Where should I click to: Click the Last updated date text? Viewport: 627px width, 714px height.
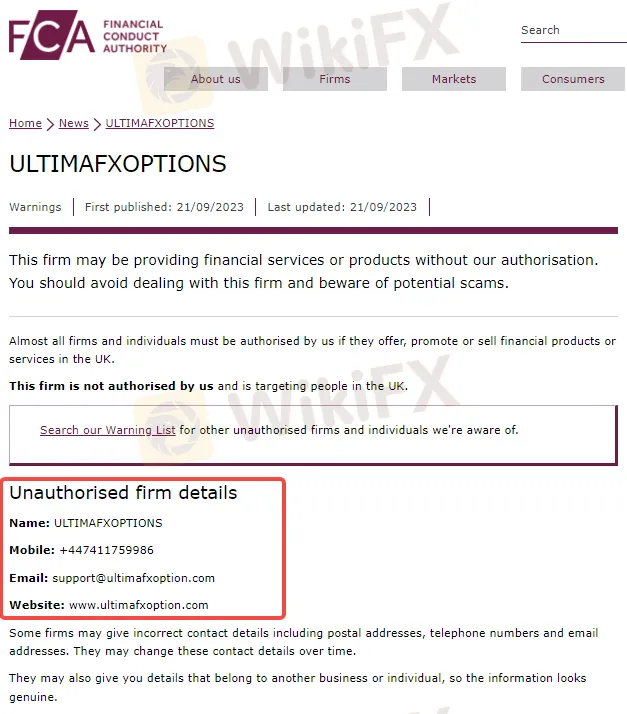(342, 207)
